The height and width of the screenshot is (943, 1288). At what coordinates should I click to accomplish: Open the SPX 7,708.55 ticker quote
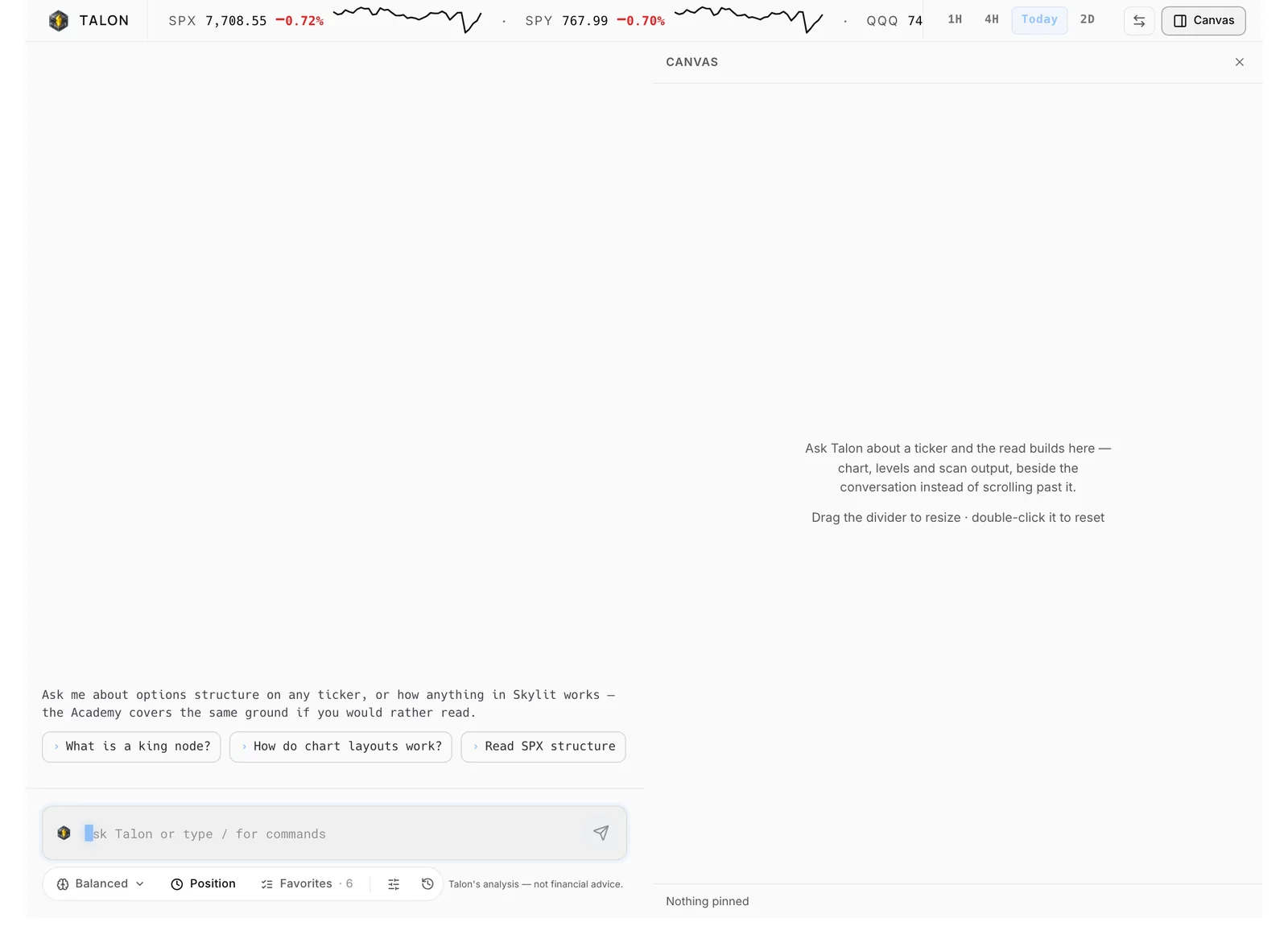pyautogui.click(x=217, y=21)
